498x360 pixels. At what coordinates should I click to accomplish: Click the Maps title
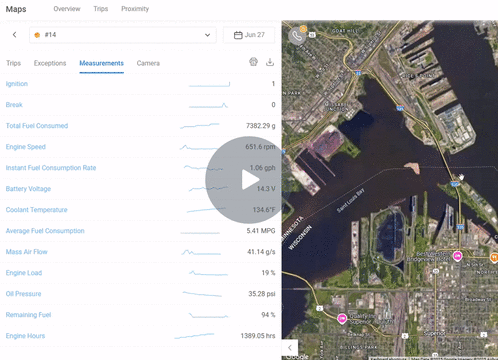(16, 9)
